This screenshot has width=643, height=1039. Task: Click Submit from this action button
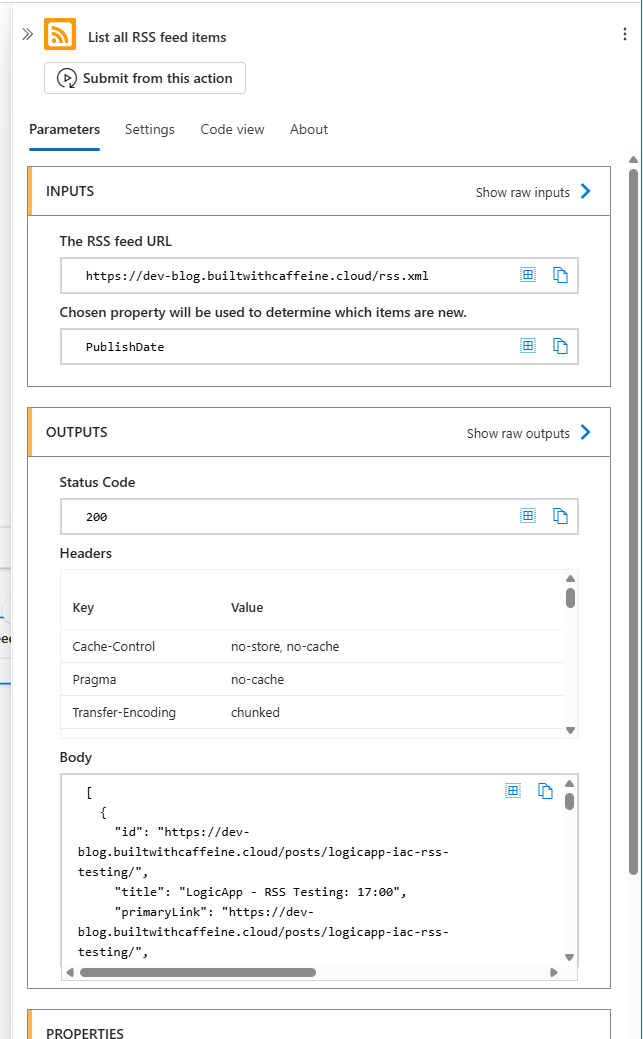tap(145, 78)
